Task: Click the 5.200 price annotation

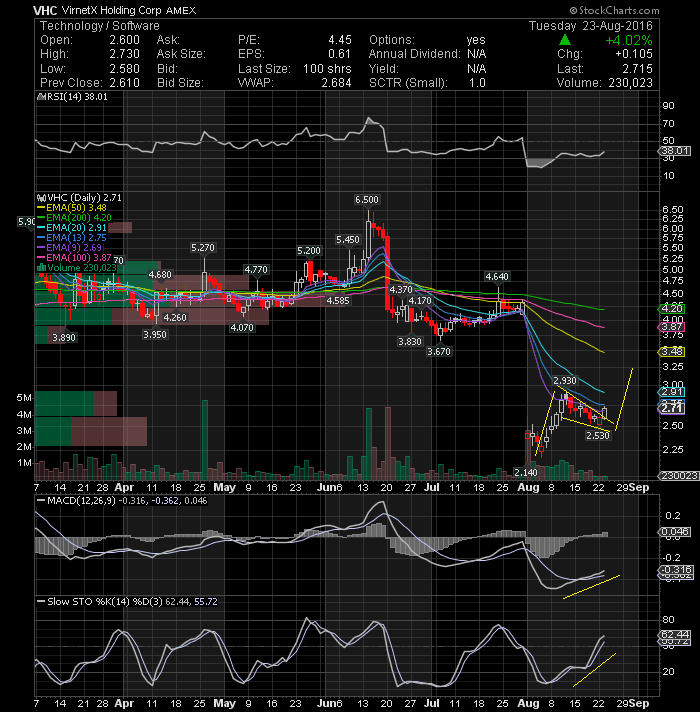Action: pos(309,251)
